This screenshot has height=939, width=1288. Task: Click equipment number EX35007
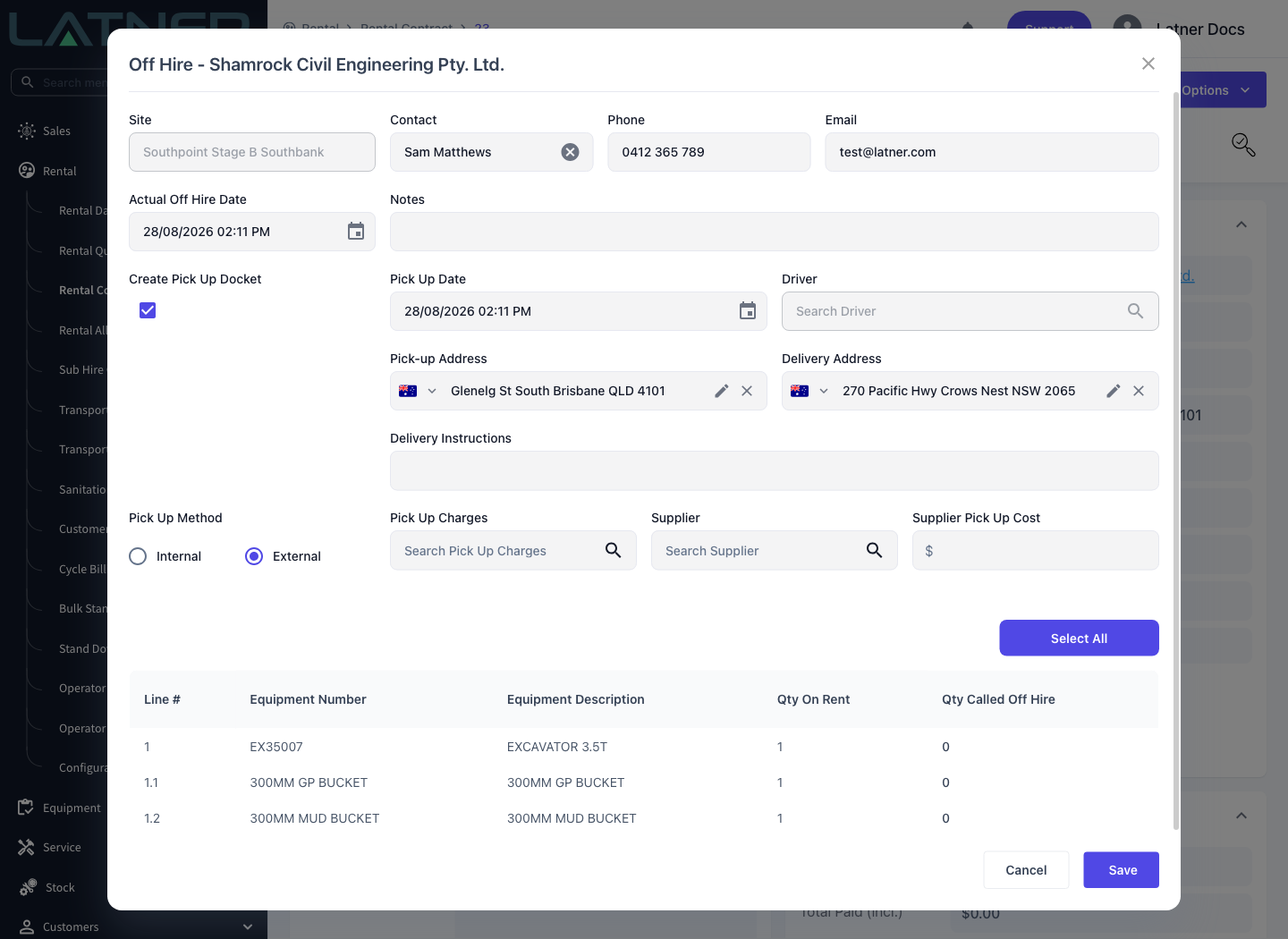(276, 747)
